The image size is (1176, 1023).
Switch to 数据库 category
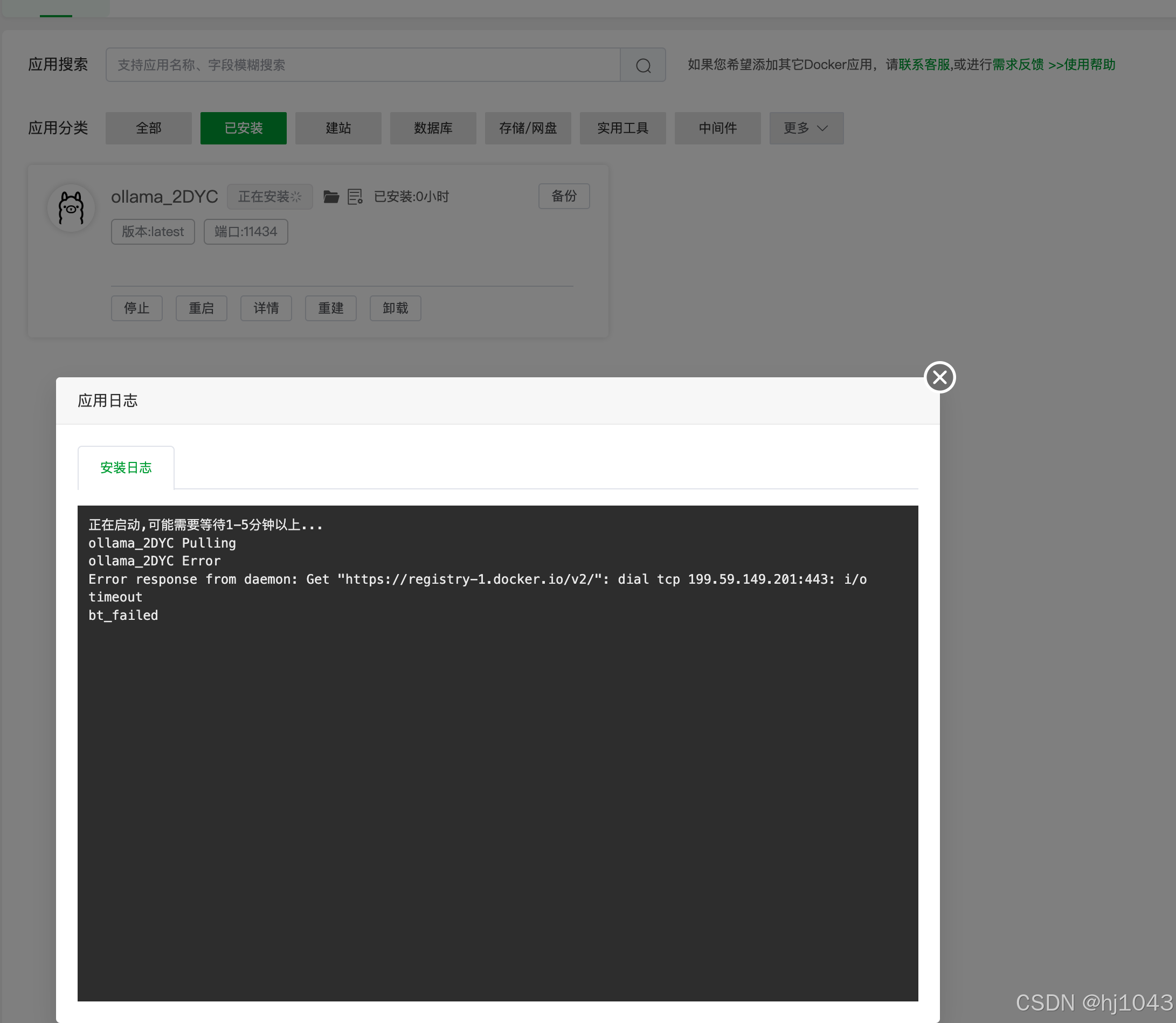[433, 128]
